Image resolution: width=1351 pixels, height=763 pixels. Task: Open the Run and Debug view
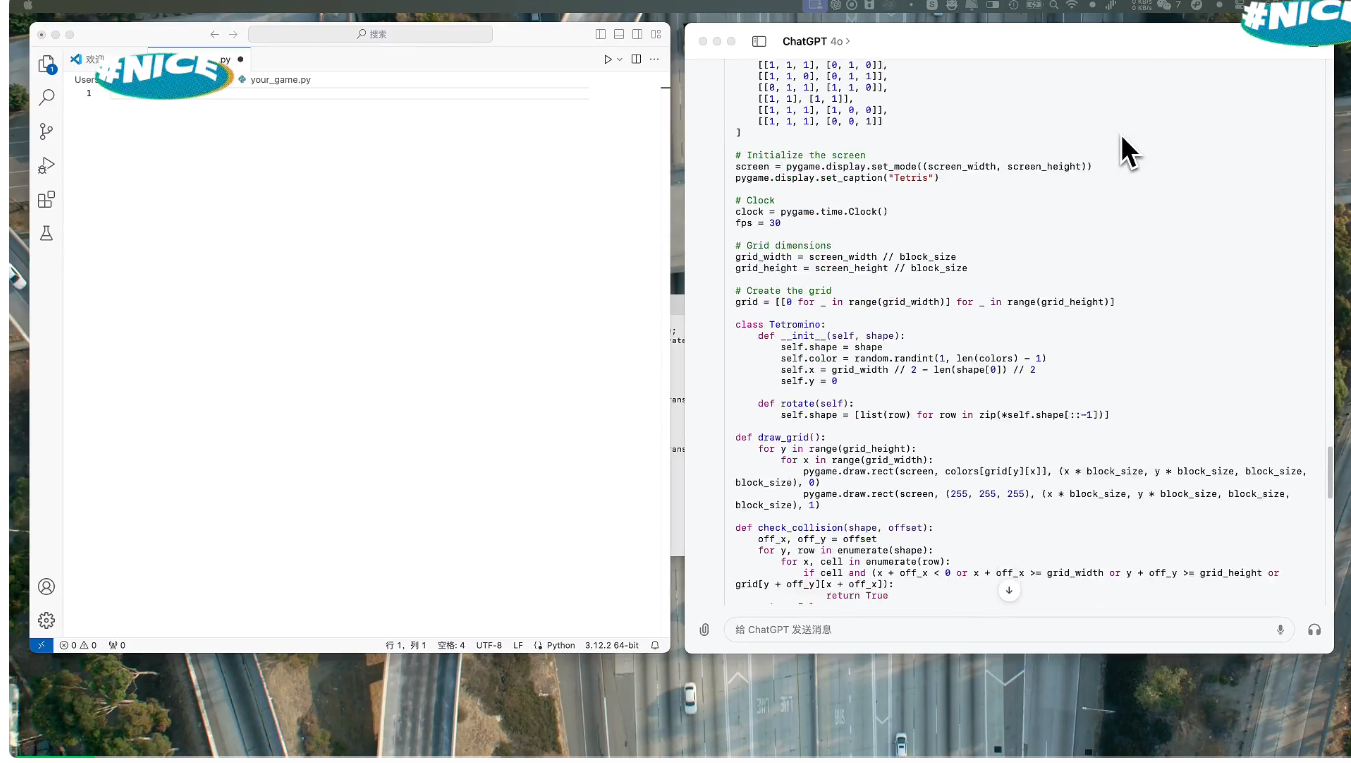pyautogui.click(x=46, y=166)
